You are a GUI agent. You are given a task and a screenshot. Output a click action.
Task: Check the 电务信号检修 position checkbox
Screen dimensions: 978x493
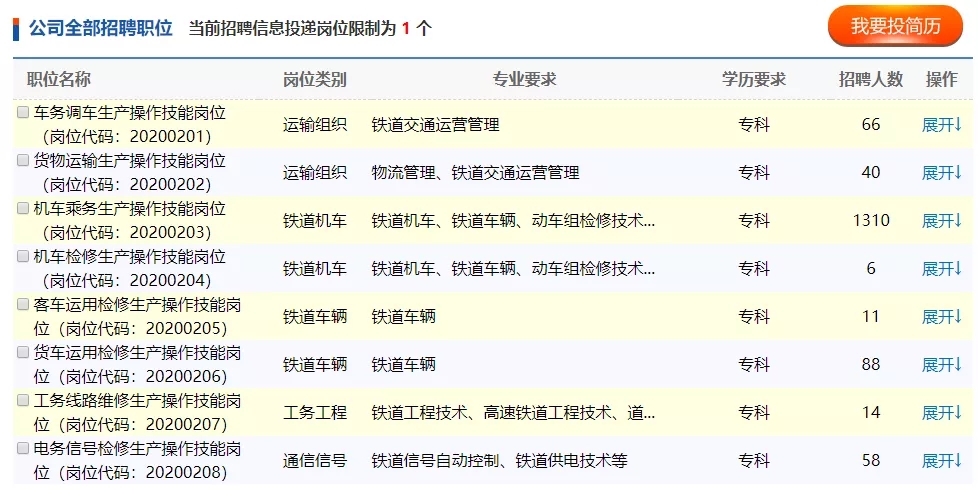(23, 449)
